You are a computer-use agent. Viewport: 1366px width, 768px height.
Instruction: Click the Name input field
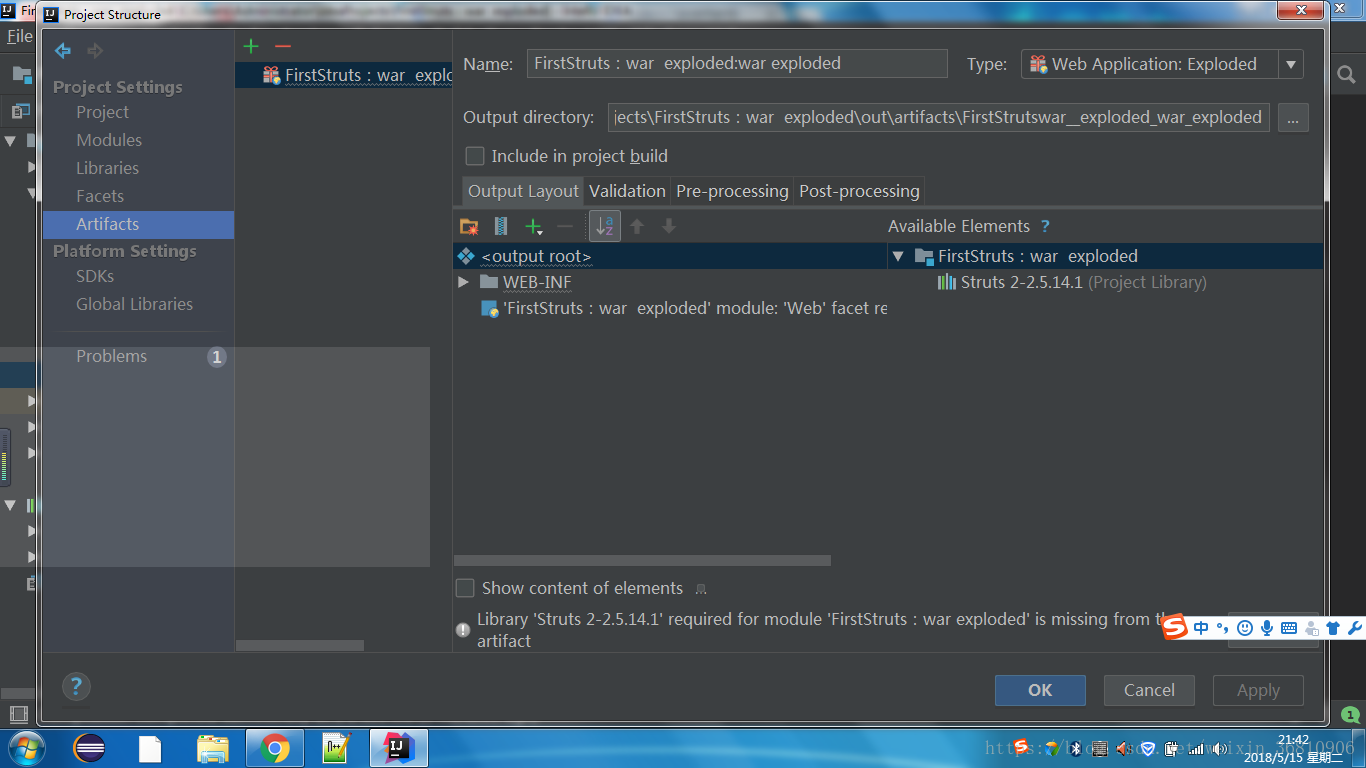[736, 63]
